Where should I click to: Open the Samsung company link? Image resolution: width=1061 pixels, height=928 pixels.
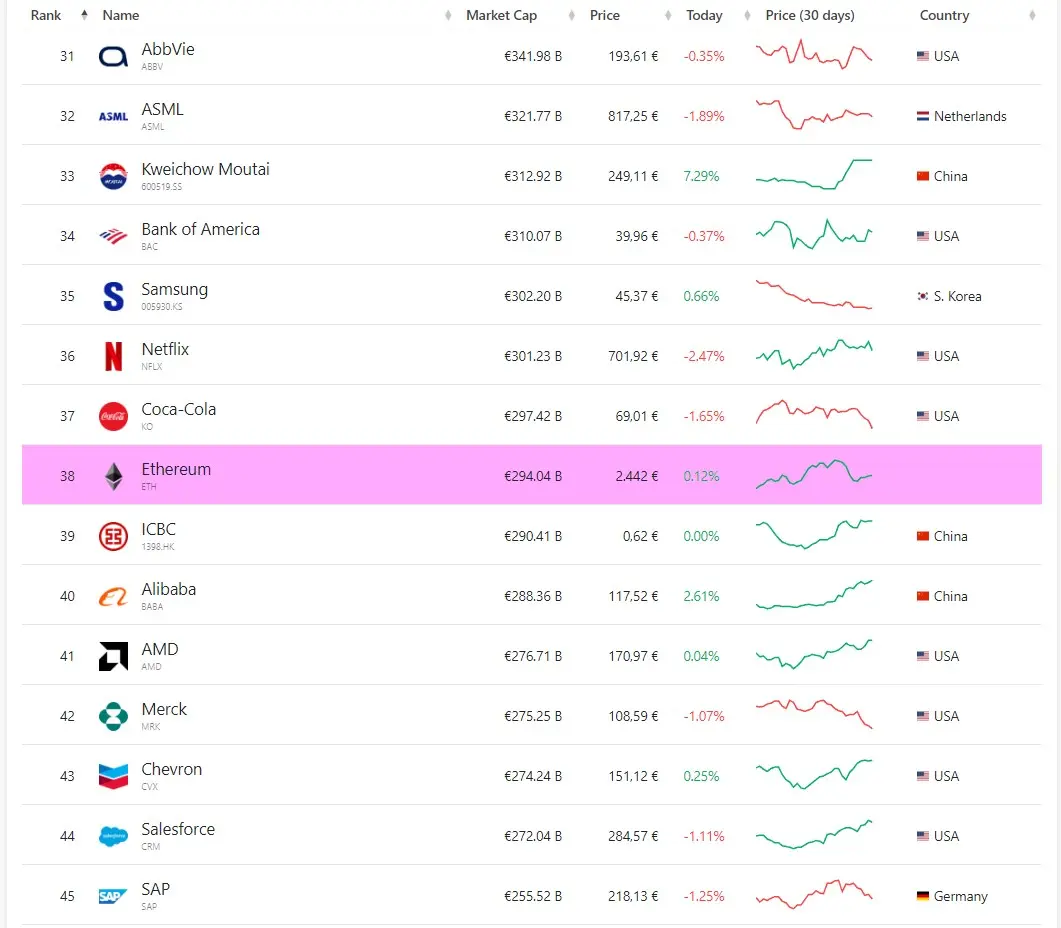tap(175, 289)
